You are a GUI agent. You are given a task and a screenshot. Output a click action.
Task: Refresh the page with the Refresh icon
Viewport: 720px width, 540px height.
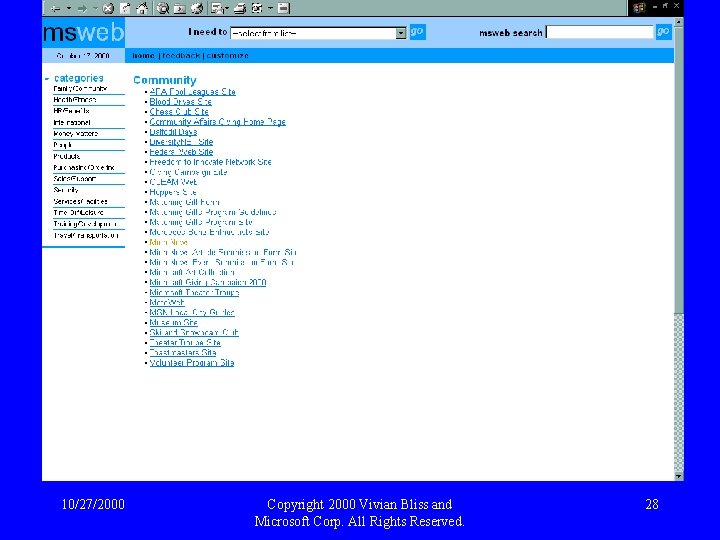[x=124, y=8]
